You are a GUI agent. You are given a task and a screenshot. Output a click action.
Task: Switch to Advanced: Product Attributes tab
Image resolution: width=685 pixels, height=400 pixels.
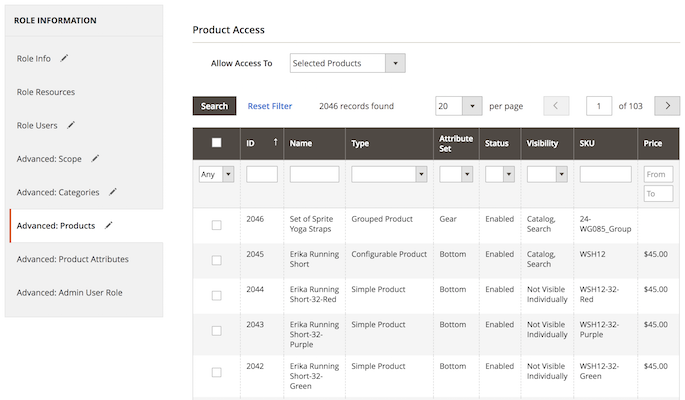[73, 259]
